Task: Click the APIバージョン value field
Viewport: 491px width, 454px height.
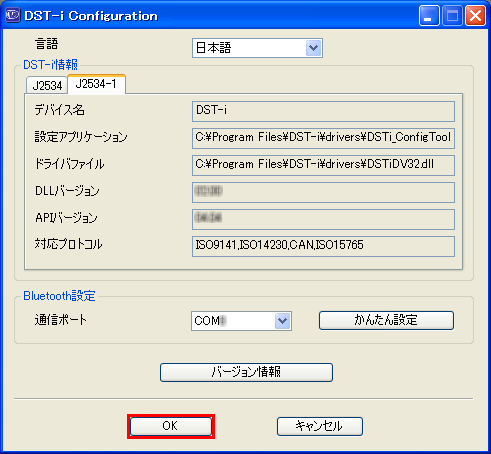Action: (323, 219)
